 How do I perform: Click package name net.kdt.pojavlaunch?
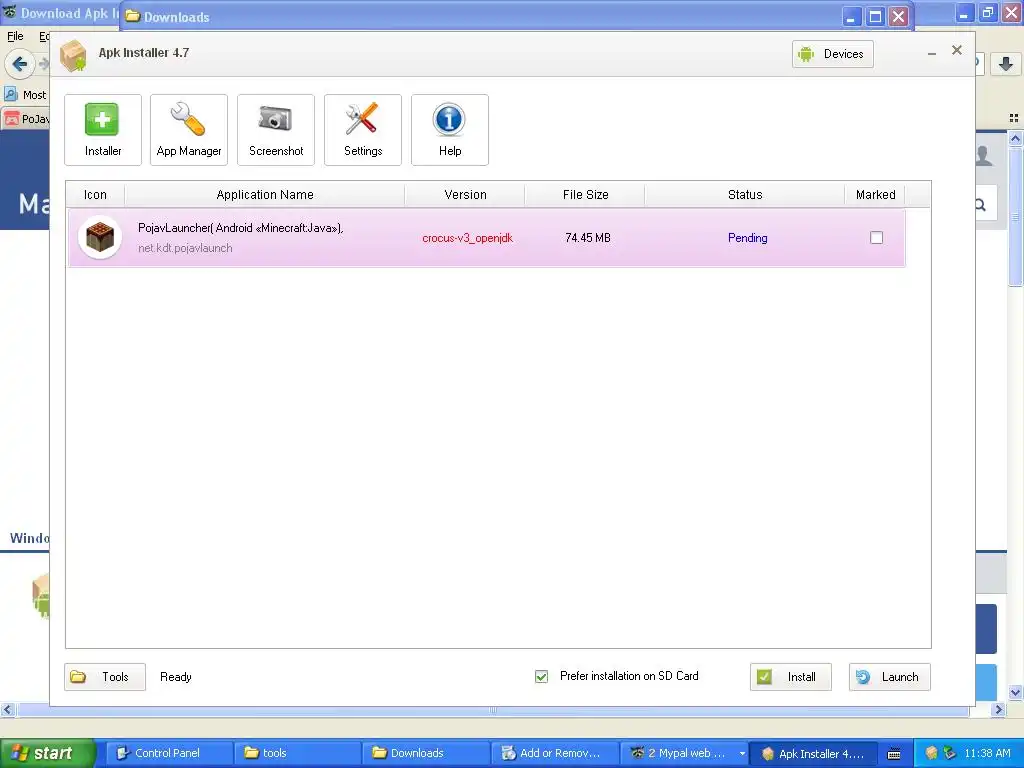[185, 248]
